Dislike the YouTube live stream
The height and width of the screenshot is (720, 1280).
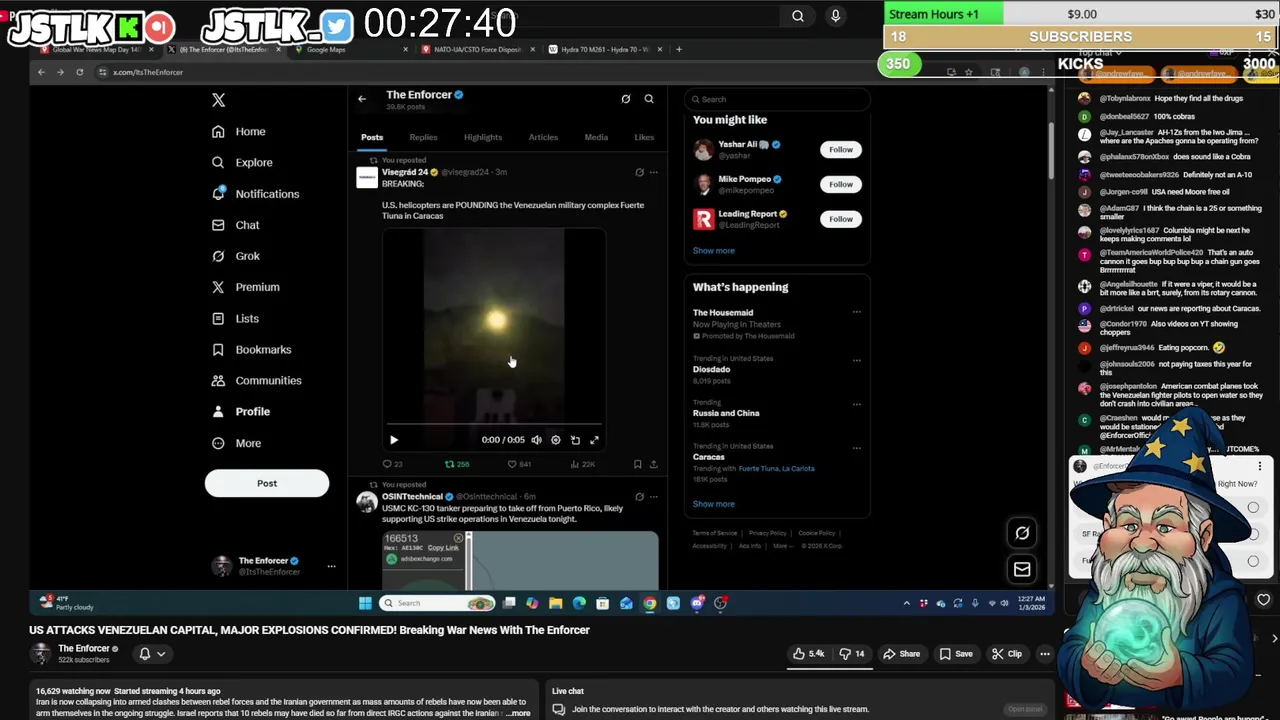pos(852,654)
